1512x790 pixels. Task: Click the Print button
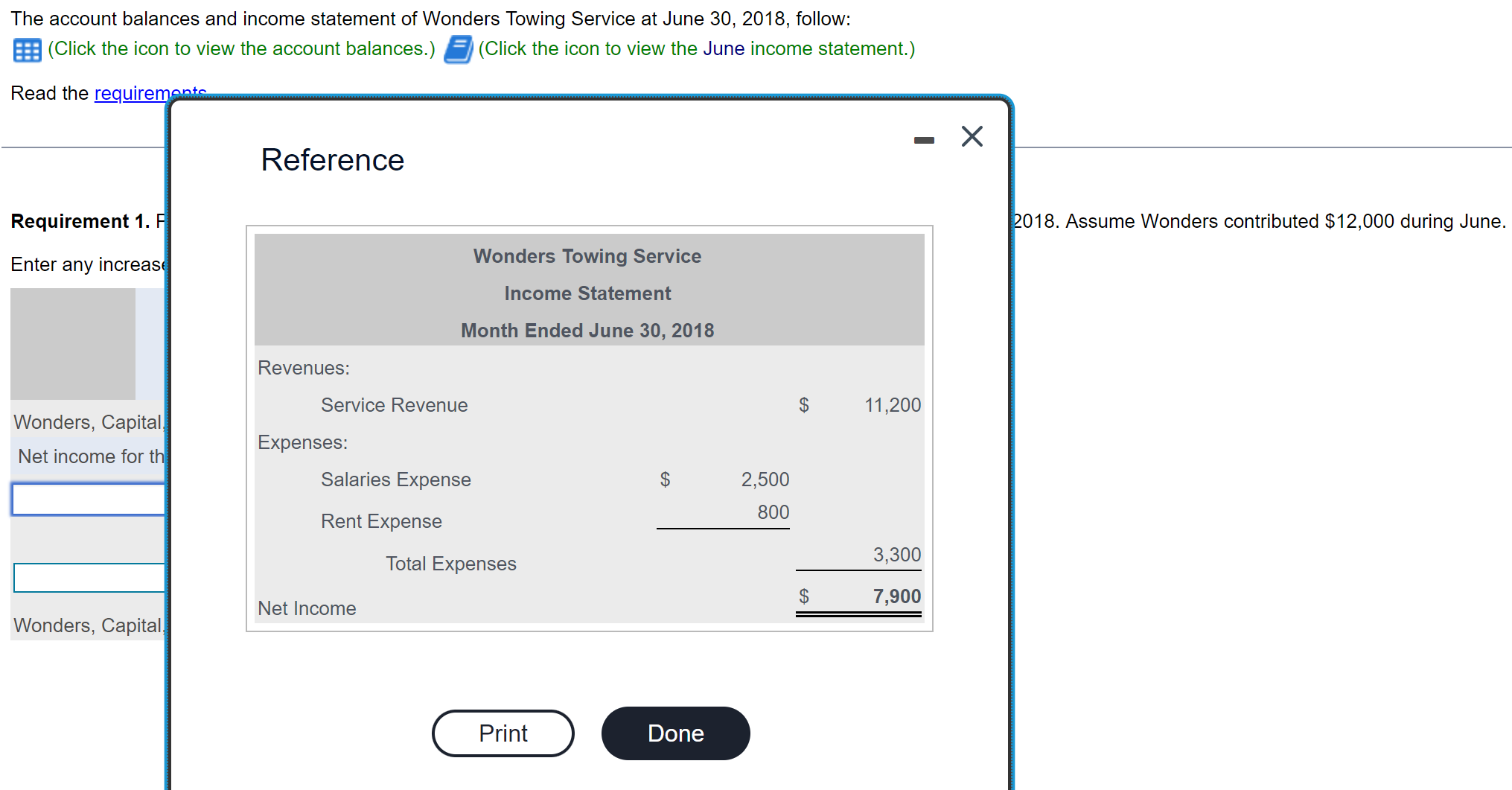(x=503, y=733)
